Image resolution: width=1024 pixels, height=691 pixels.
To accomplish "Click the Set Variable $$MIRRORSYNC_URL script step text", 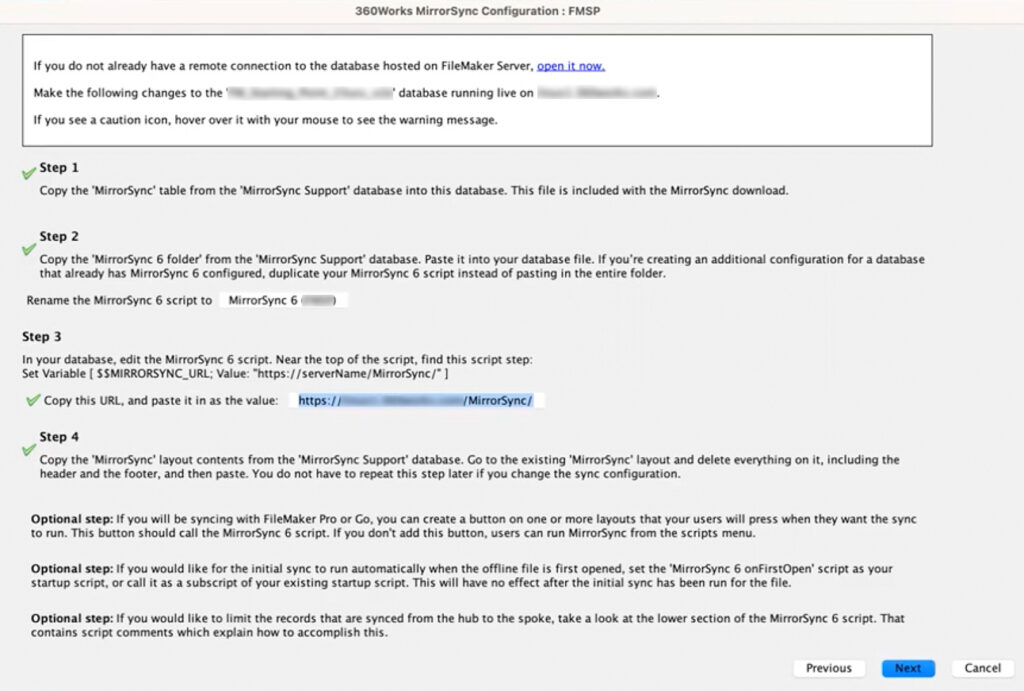I will point(235,374).
